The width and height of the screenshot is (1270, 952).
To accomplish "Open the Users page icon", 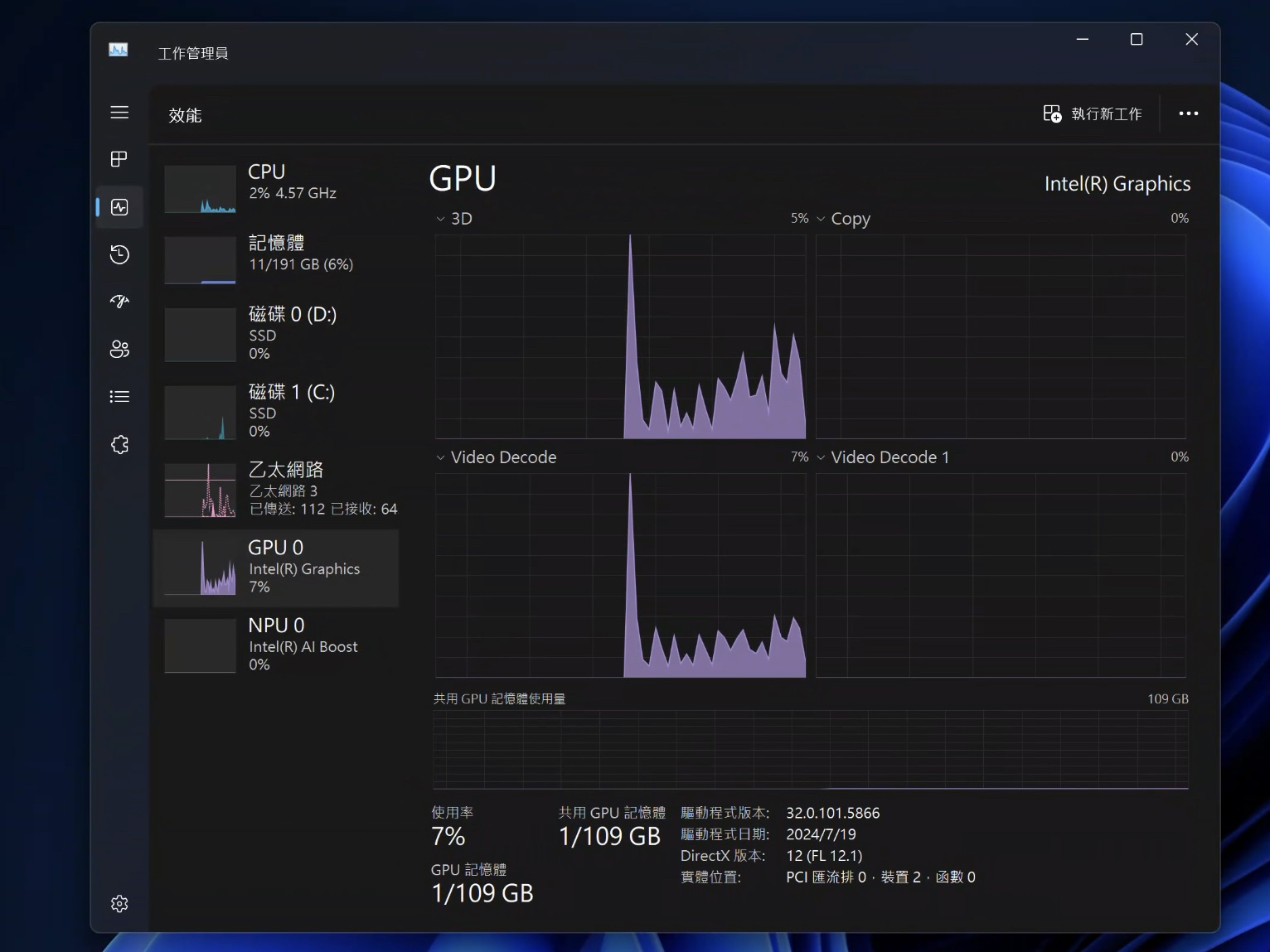I will (x=119, y=350).
